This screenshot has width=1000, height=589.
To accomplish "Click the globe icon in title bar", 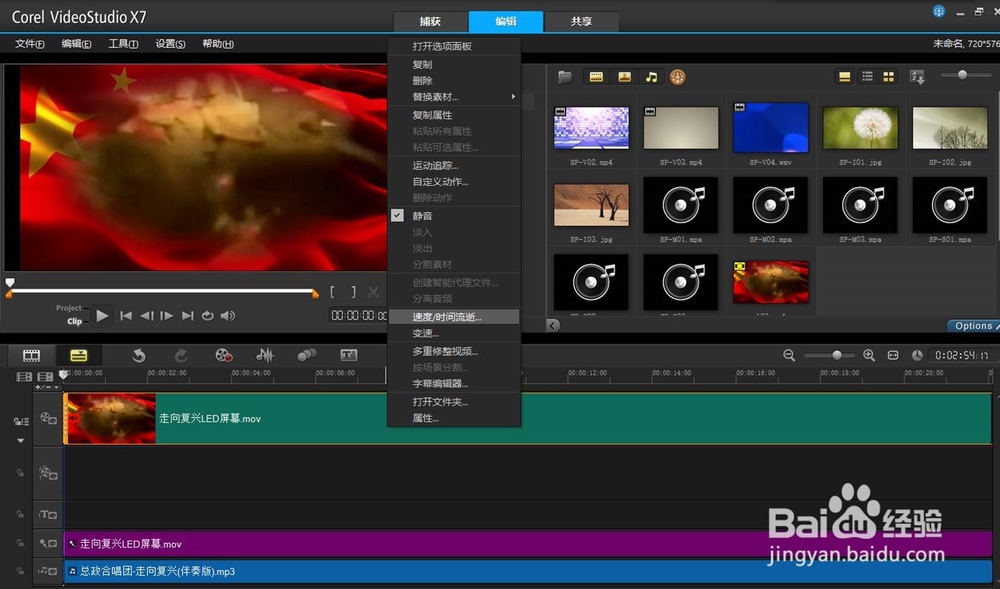I will 939,11.
